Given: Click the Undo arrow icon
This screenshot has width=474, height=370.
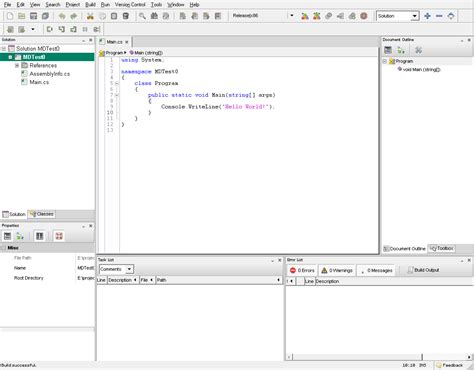Looking at the screenshot, I should pyautogui.click(x=62, y=16).
